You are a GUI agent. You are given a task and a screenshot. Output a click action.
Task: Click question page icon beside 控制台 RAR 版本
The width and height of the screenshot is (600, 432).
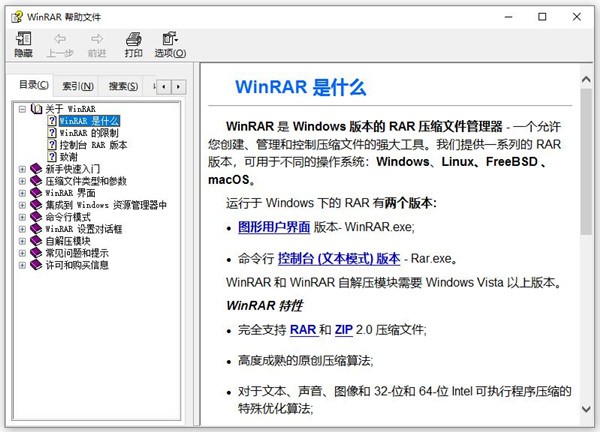pos(52,145)
